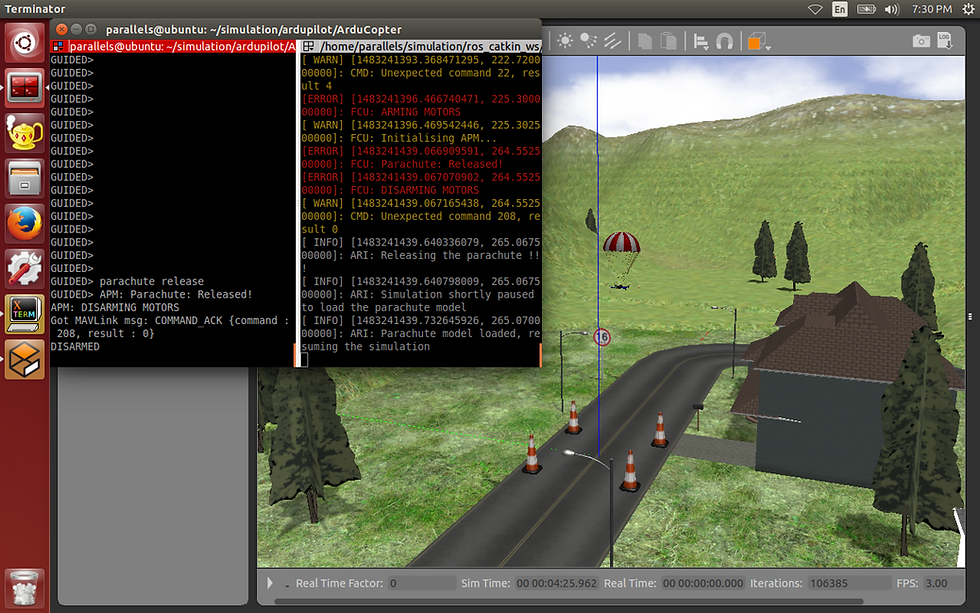Launch the teapot application from the launcher

pyautogui.click(x=25, y=132)
